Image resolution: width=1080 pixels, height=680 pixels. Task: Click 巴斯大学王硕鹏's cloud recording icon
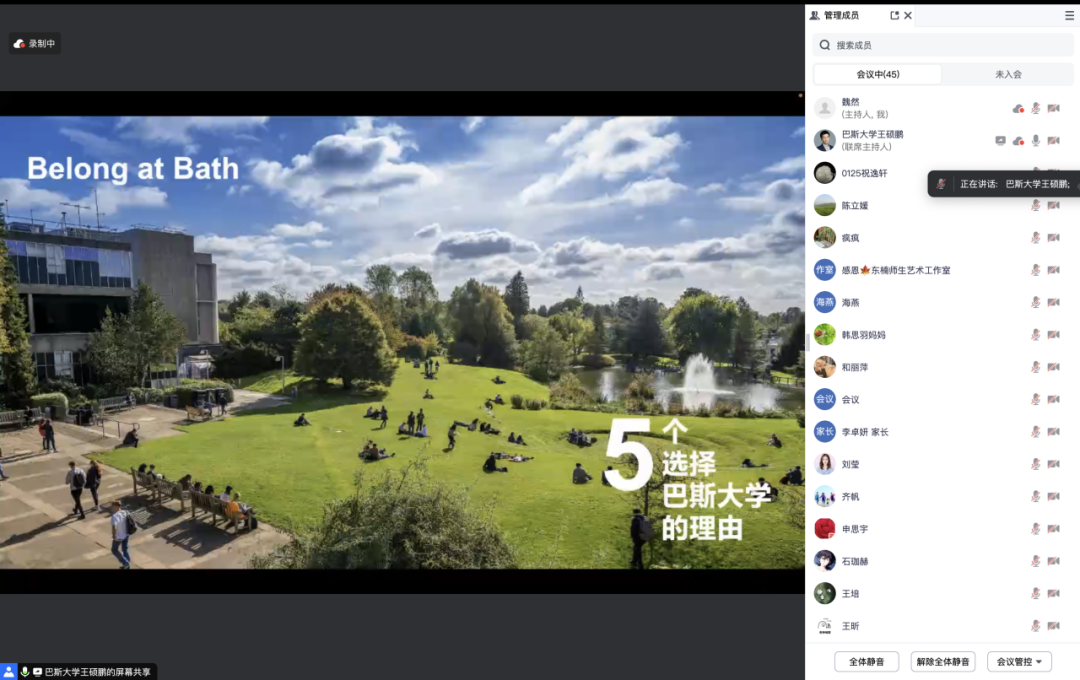pos(1018,141)
